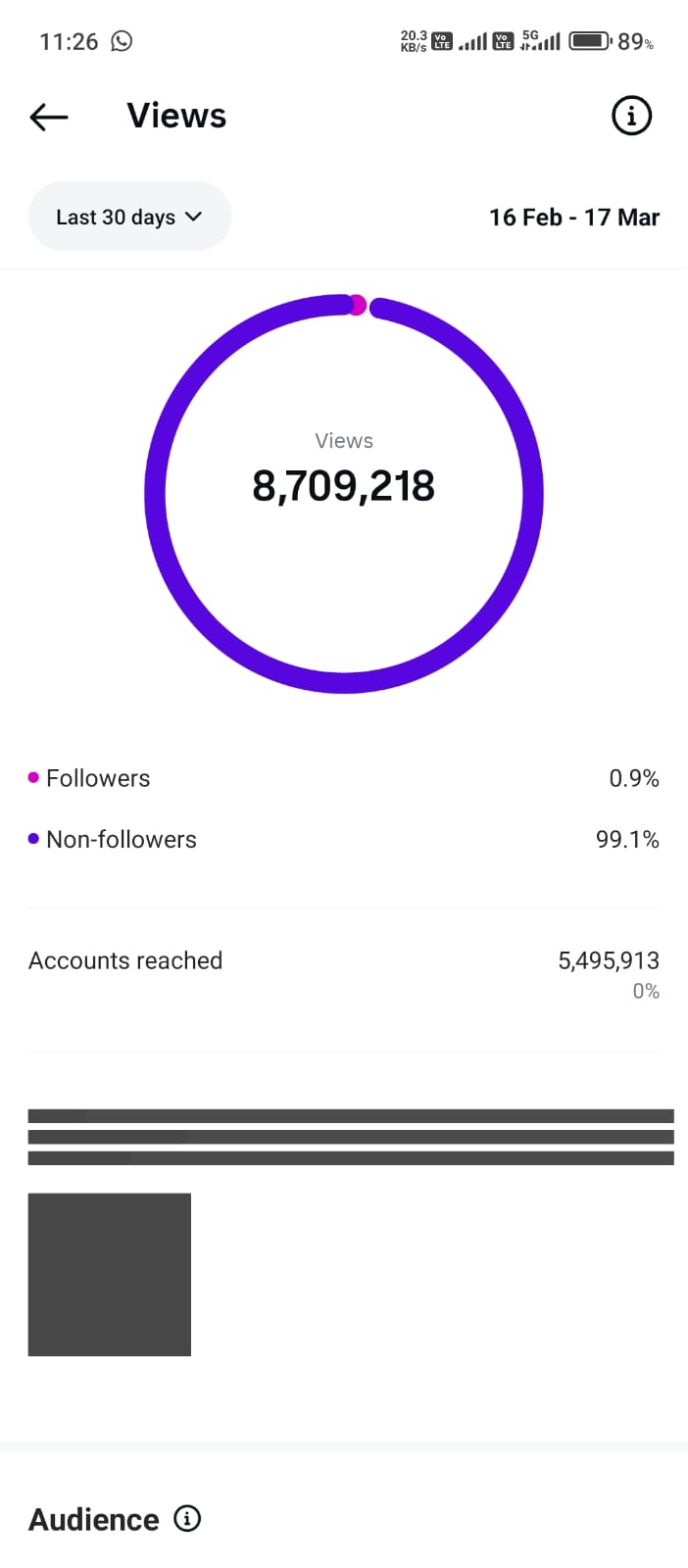This screenshot has height=1568, width=688.
Task: Select the Non-followers 99.1% row
Action: pos(343,839)
